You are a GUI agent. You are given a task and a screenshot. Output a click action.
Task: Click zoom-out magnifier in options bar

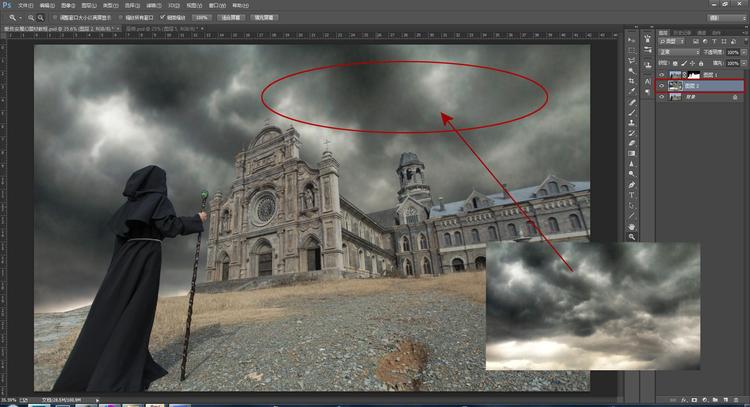click(41, 18)
